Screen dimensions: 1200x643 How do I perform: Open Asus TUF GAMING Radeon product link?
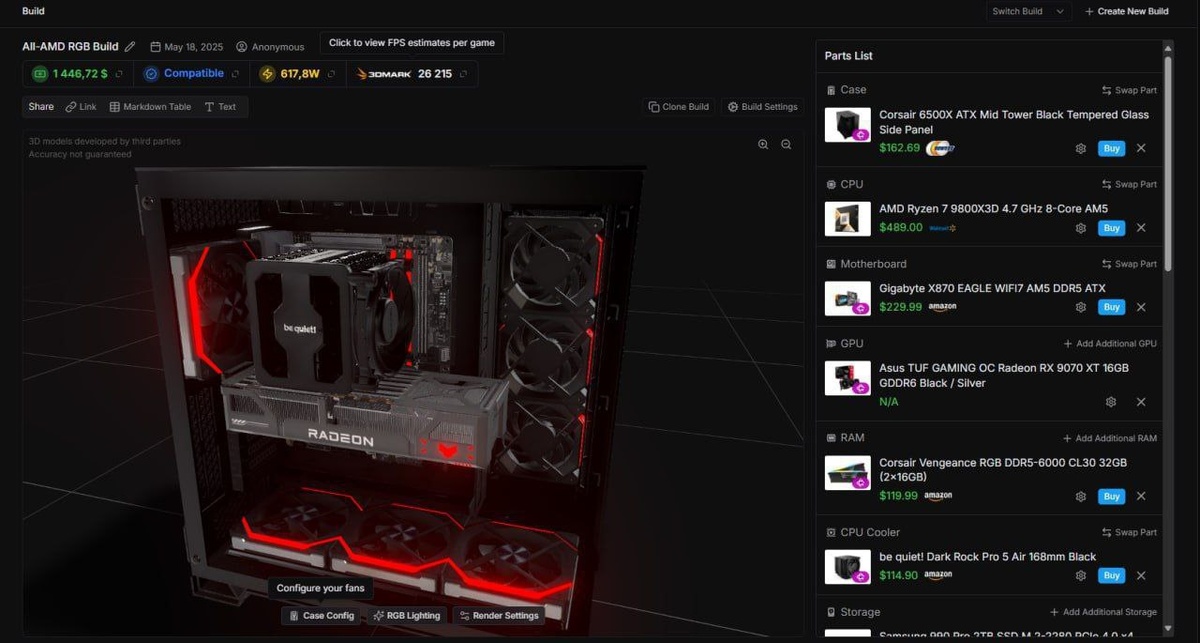(x=1004, y=375)
